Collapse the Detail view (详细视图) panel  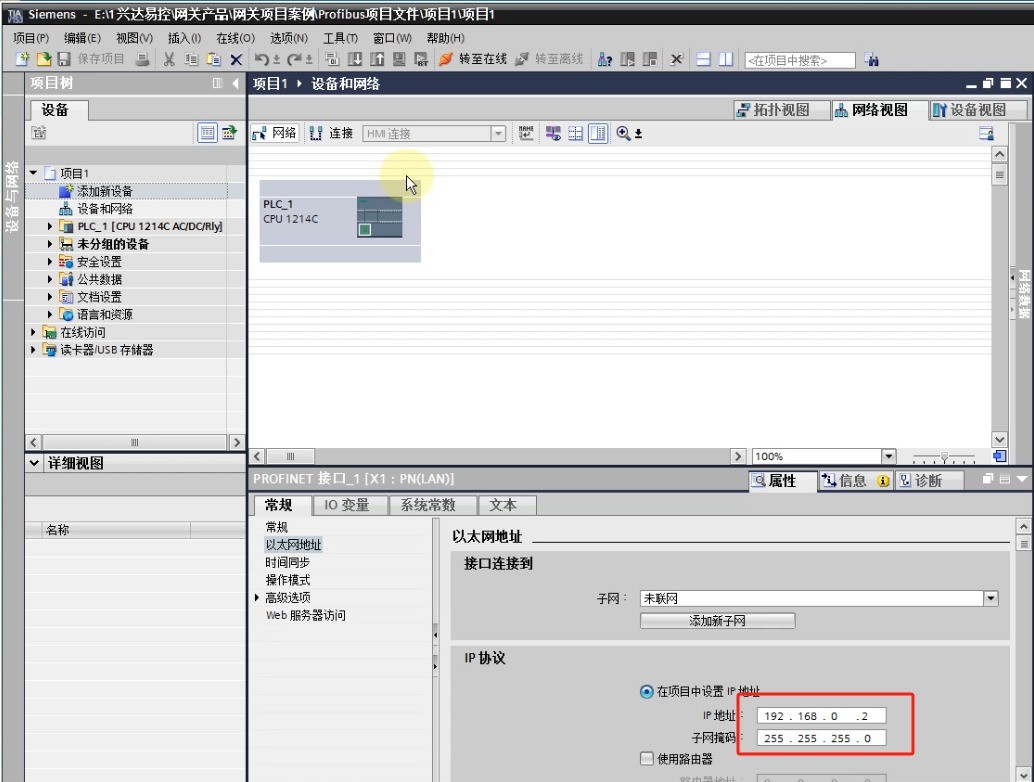36,463
